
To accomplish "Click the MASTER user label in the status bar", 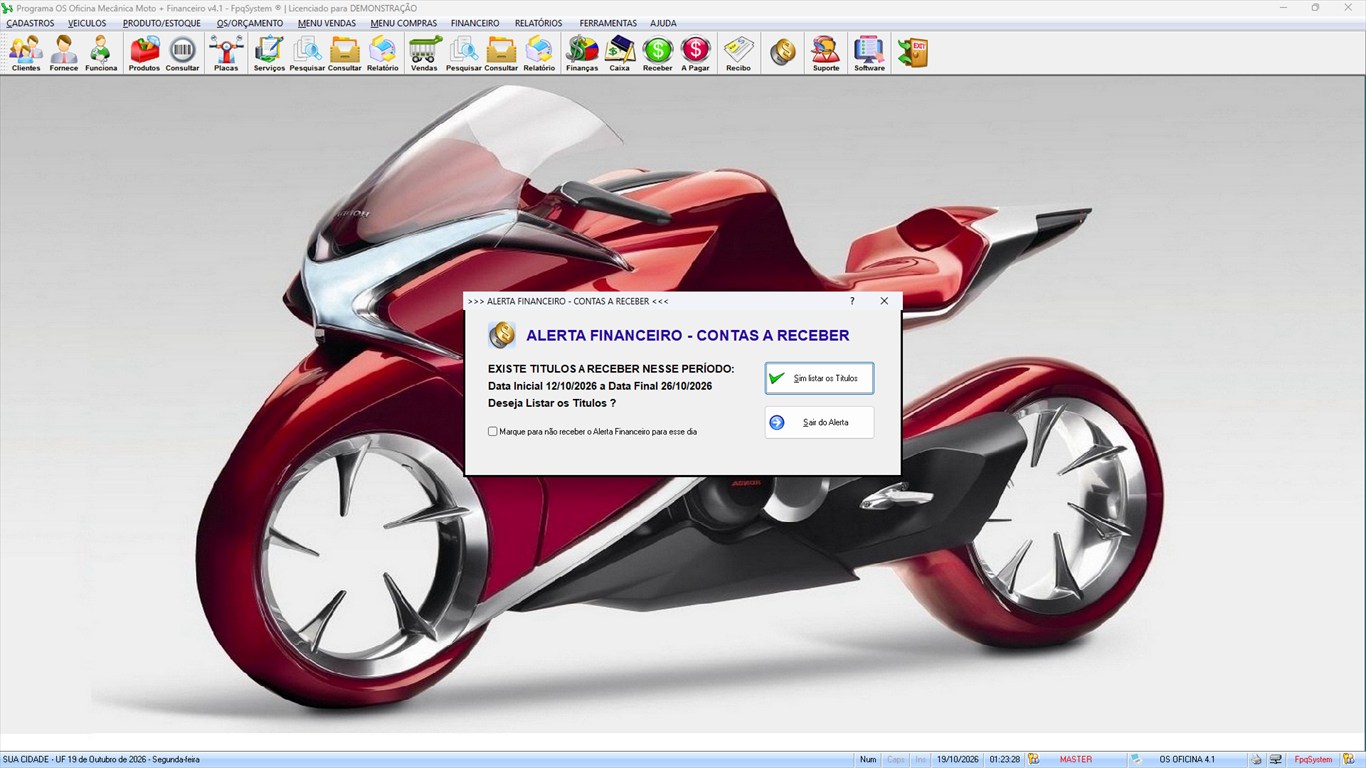I will coord(1076,760).
